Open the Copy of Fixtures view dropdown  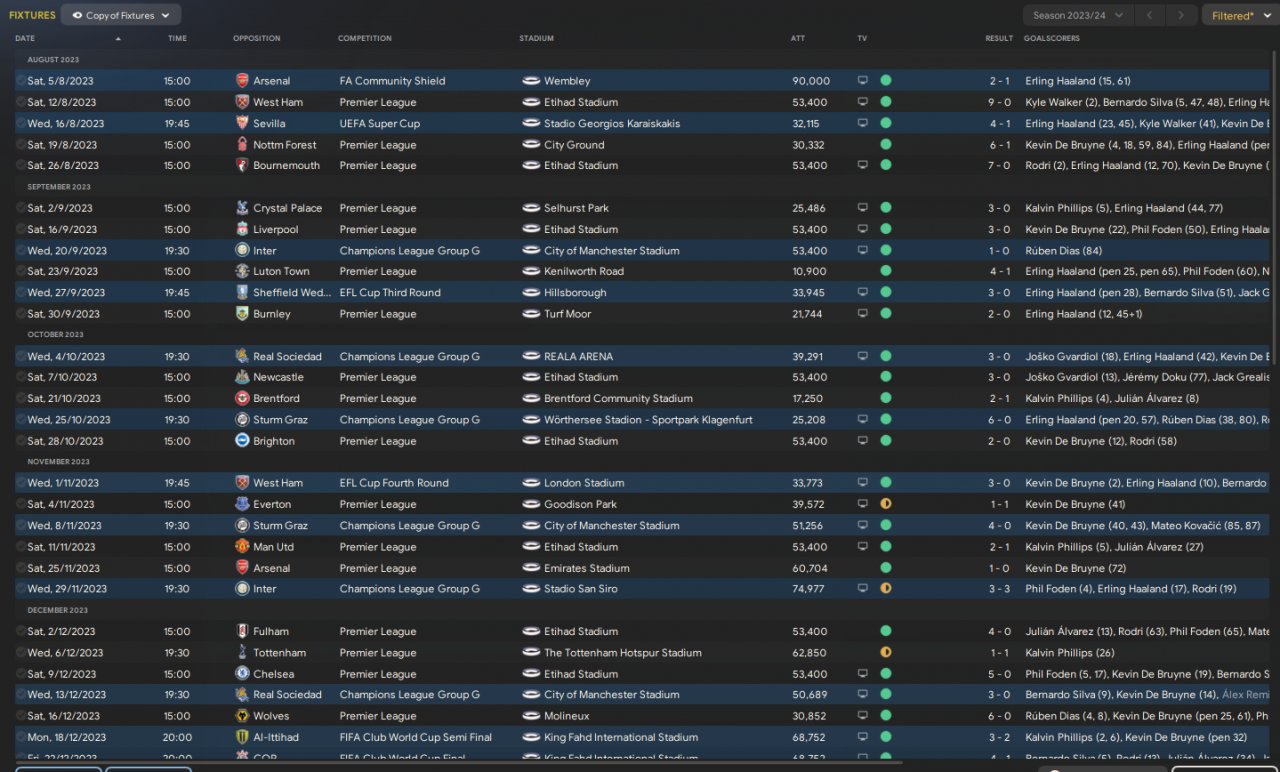121,15
